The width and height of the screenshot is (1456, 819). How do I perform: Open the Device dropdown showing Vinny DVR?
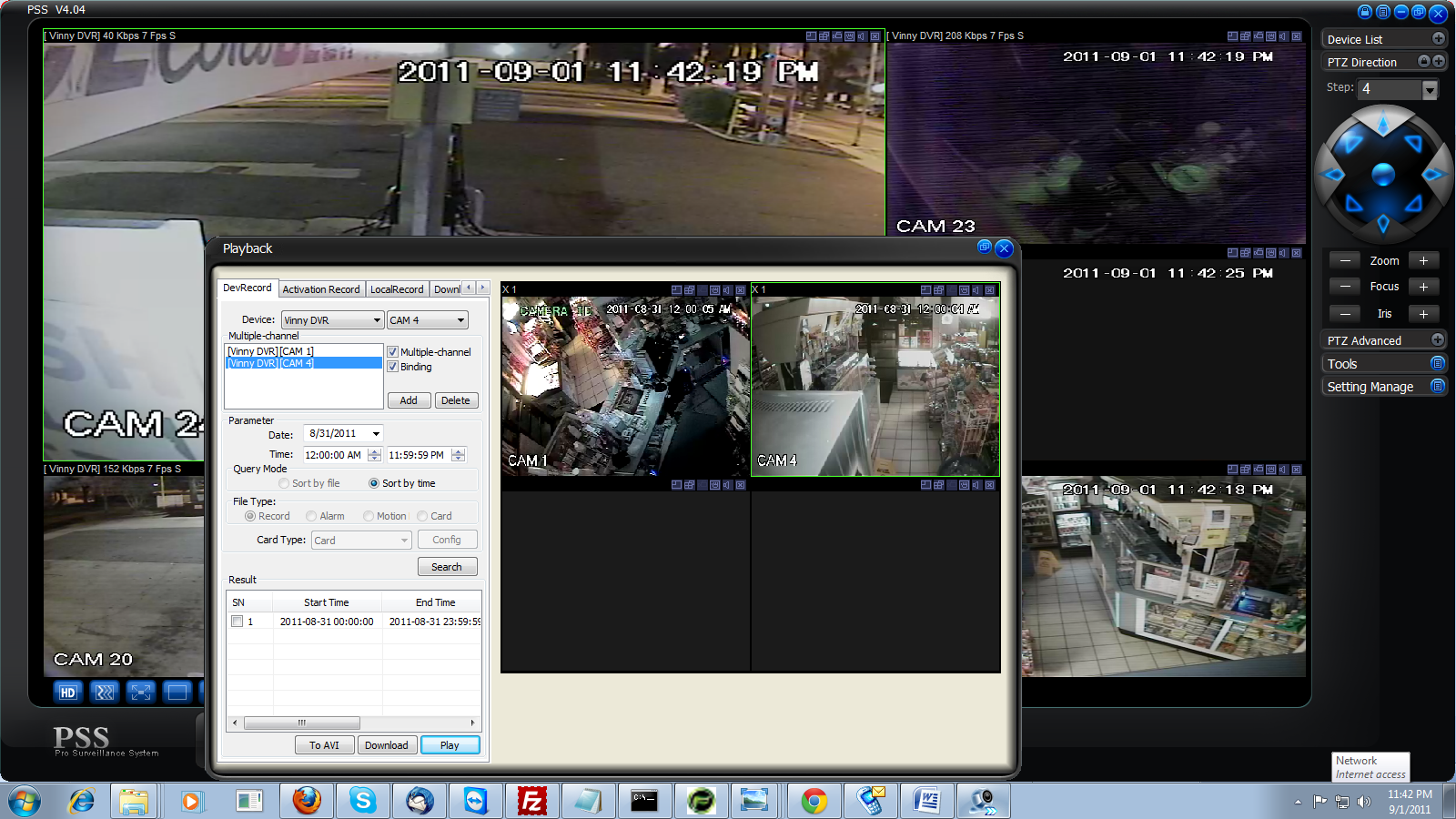point(332,320)
